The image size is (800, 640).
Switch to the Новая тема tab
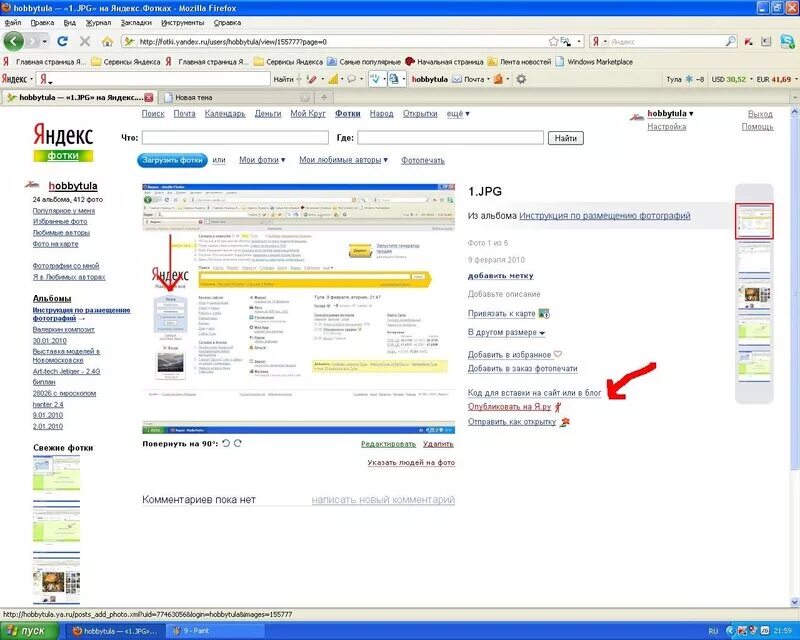[234, 97]
